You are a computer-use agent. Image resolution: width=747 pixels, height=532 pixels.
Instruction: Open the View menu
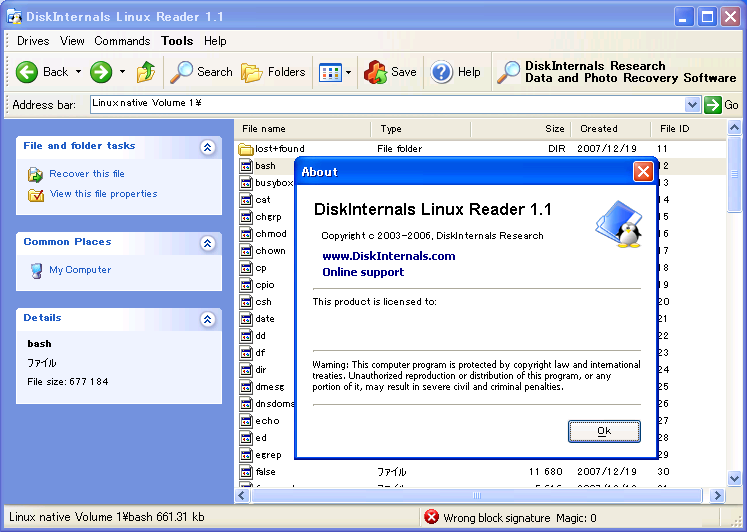(x=72, y=41)
